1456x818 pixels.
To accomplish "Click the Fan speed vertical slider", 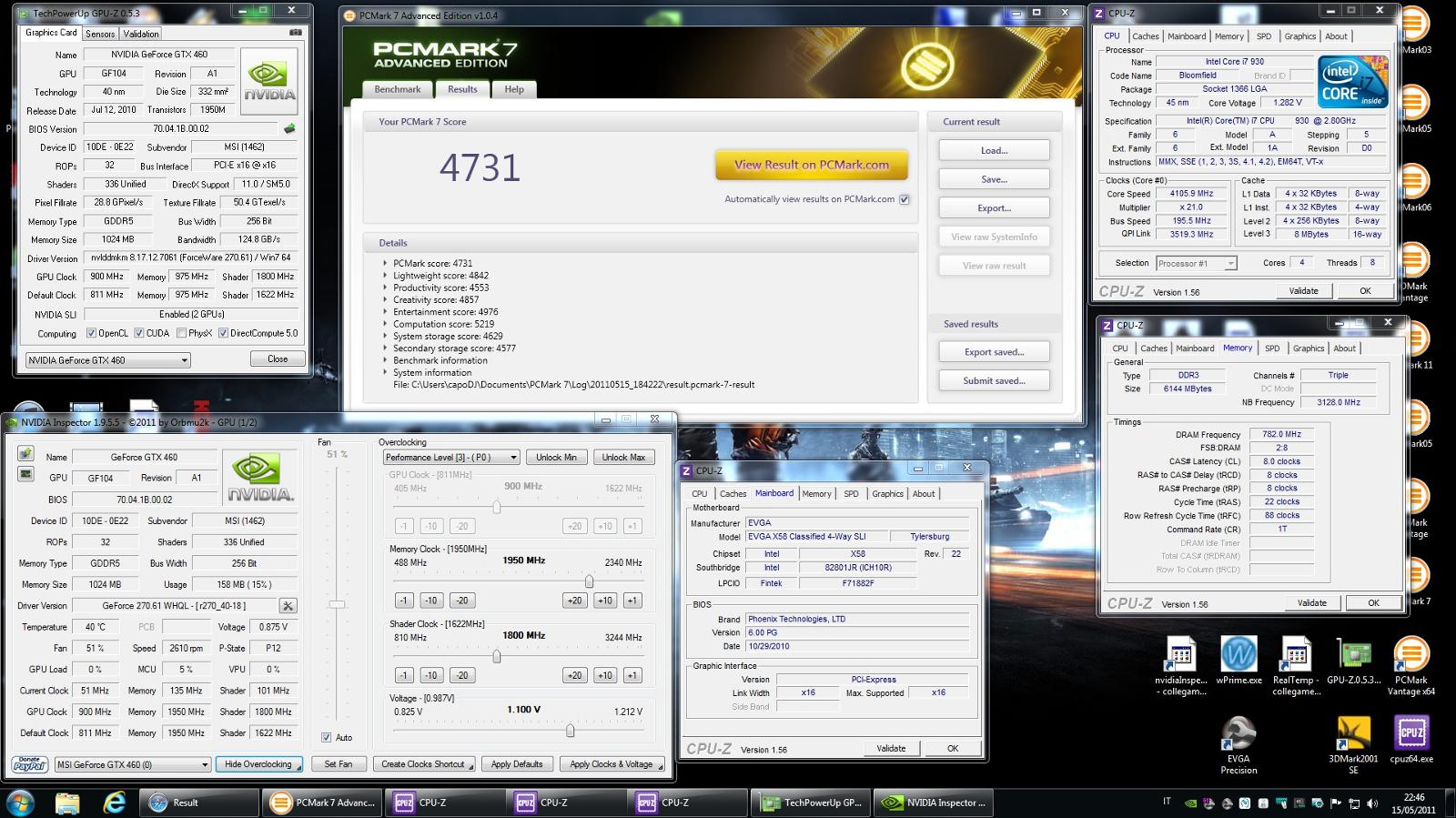I will [x=337, y=604].
